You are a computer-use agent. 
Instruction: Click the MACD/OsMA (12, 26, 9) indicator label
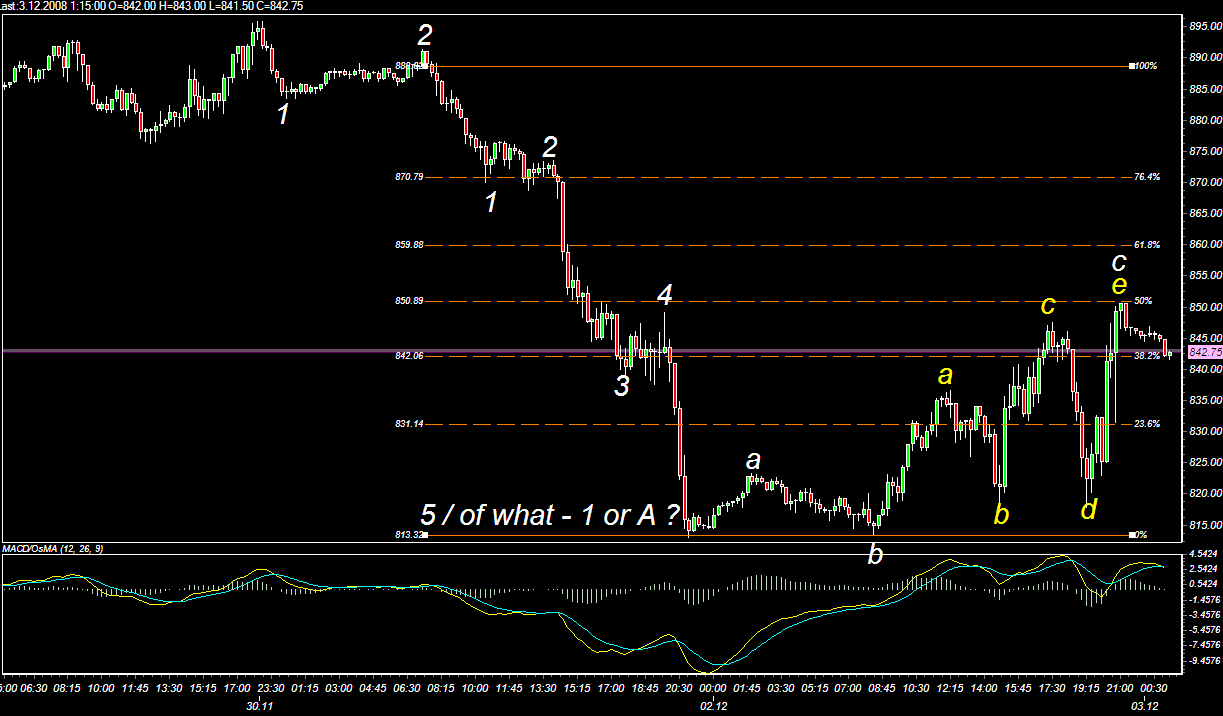pyautogui.click(x=53, y=549)
